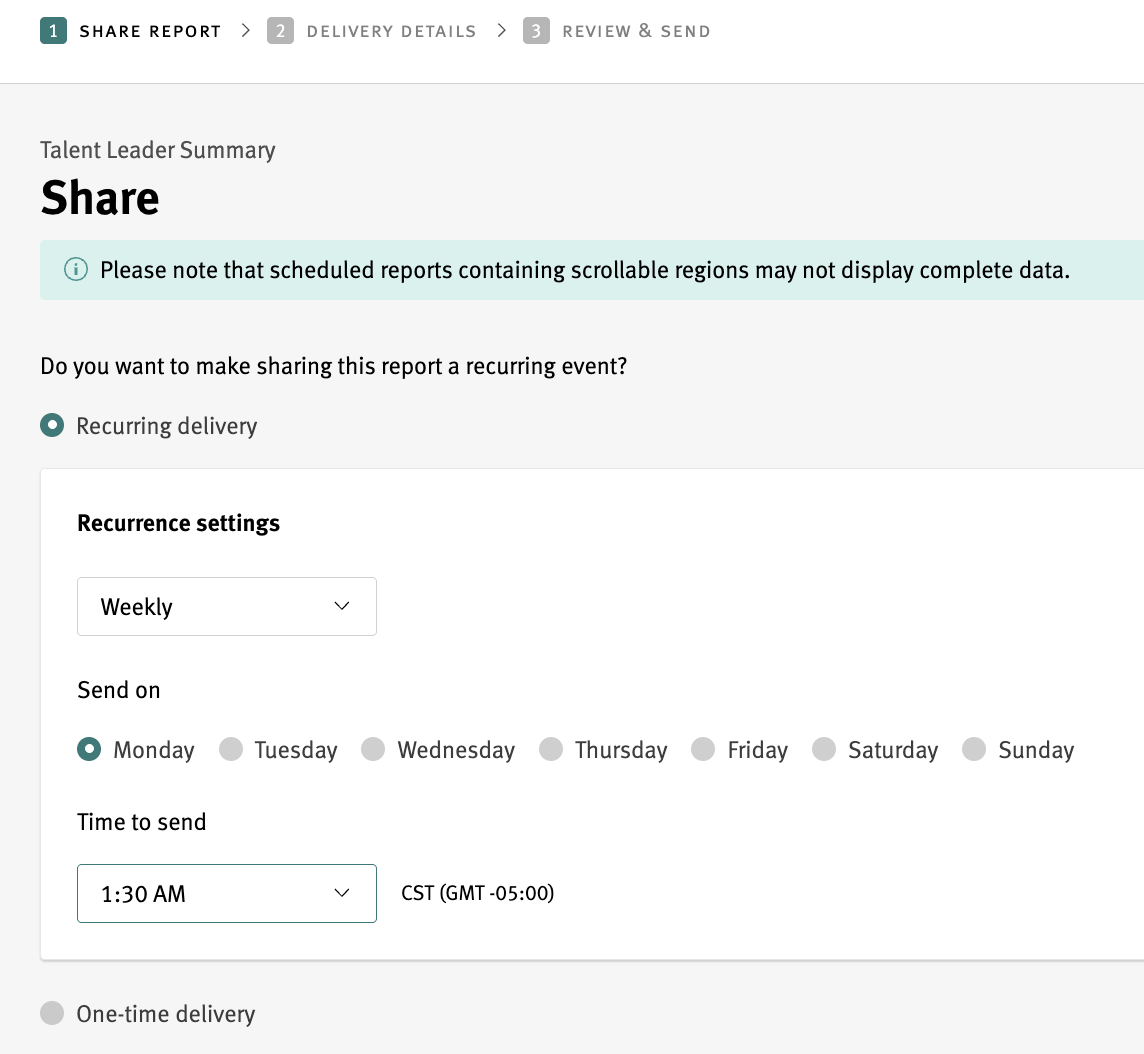This screenshot has height=1054, width=1144.
Task: Click the recurring event question text
Action: (333, 366)
